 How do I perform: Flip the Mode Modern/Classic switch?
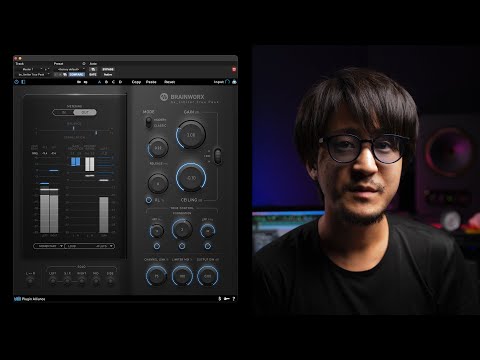(x=149, y=122)
